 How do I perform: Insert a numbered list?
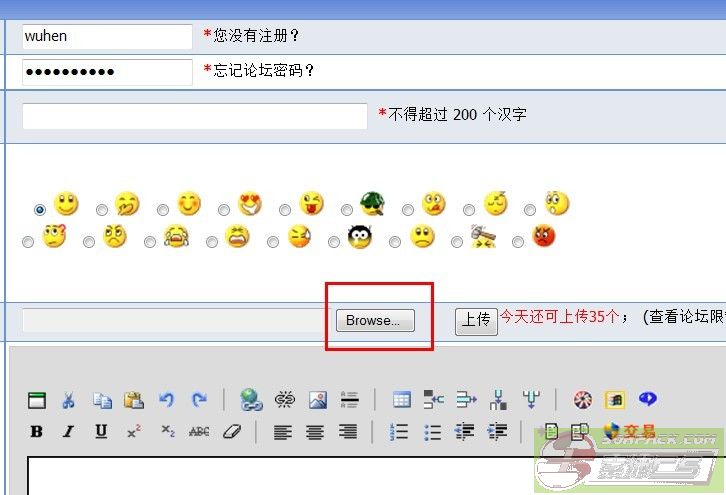coord(399,432)
